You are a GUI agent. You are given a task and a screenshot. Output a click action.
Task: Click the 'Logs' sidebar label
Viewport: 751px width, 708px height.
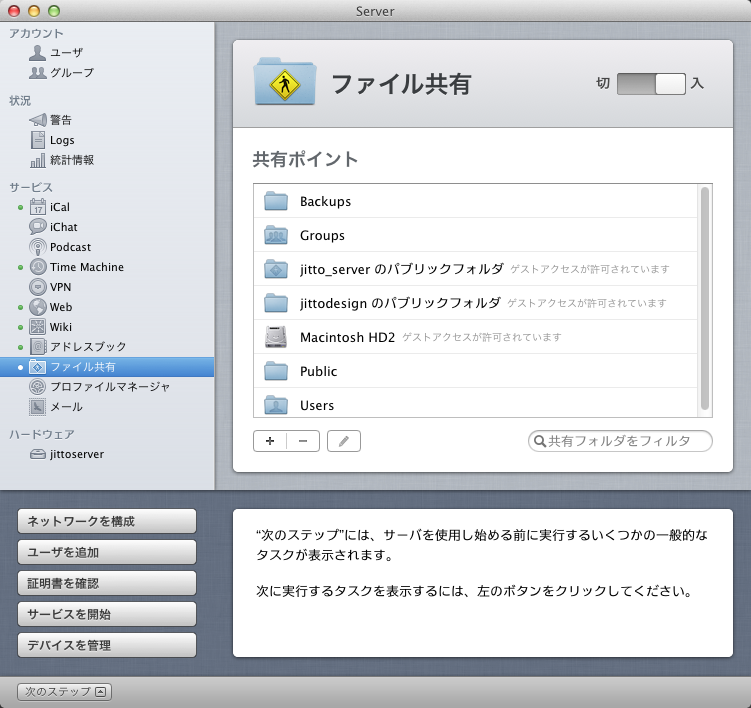(x=62, y=140)
